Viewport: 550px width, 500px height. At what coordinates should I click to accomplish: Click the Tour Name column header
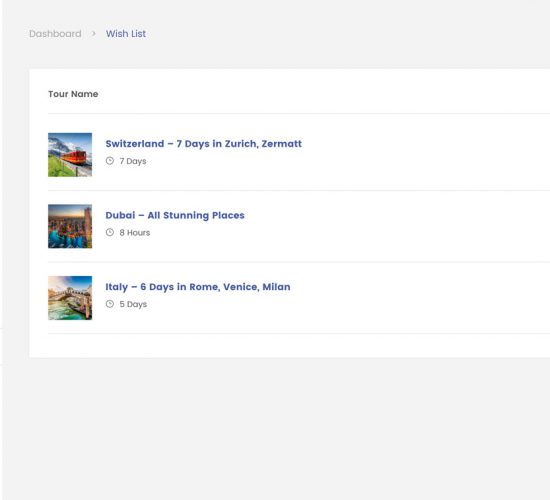pos(73,94)
